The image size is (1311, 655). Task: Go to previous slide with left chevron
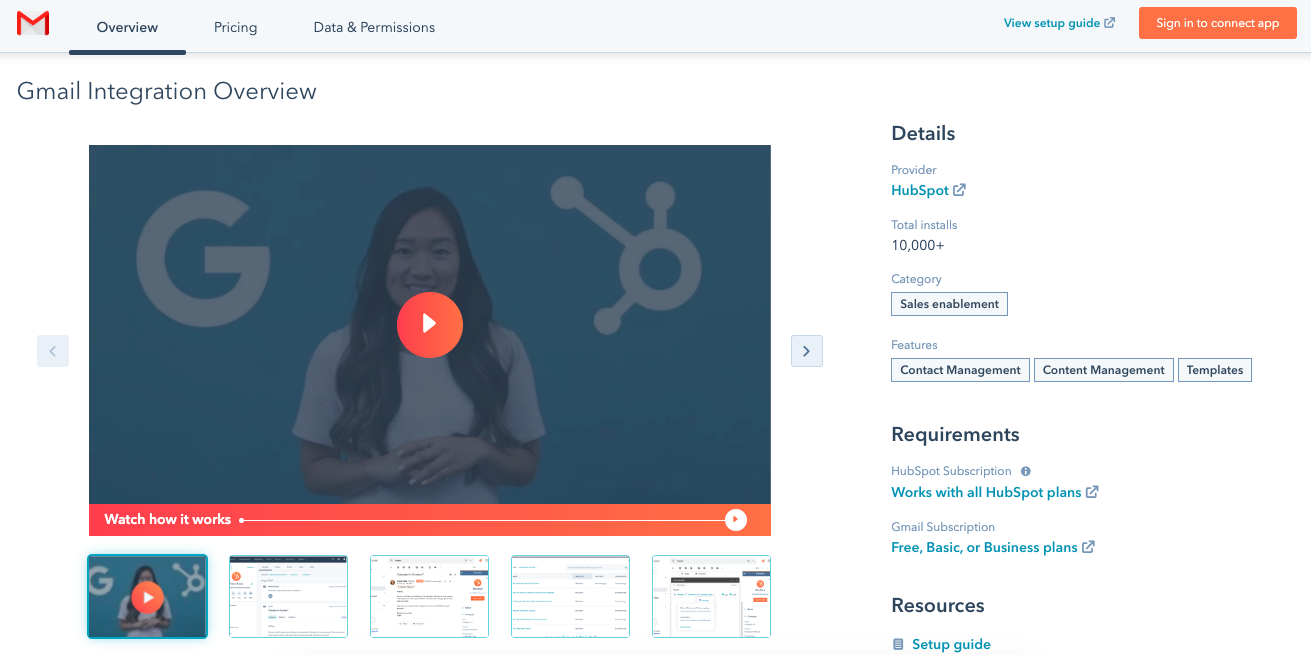(x=53, y=351)
